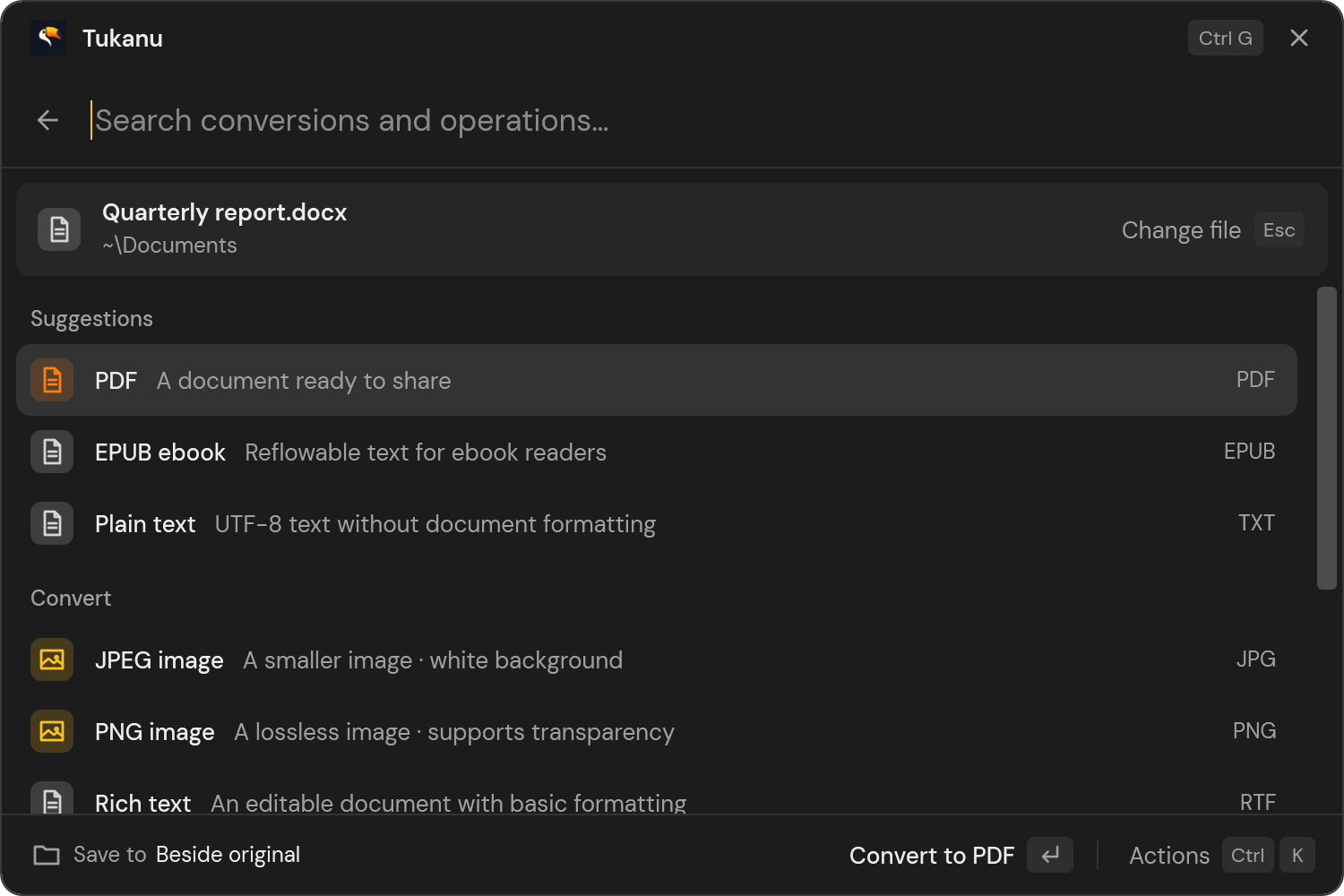This screenshot has width=1344, height=896.
Task: Click the Esc key badge
Action: point(1279,229)
